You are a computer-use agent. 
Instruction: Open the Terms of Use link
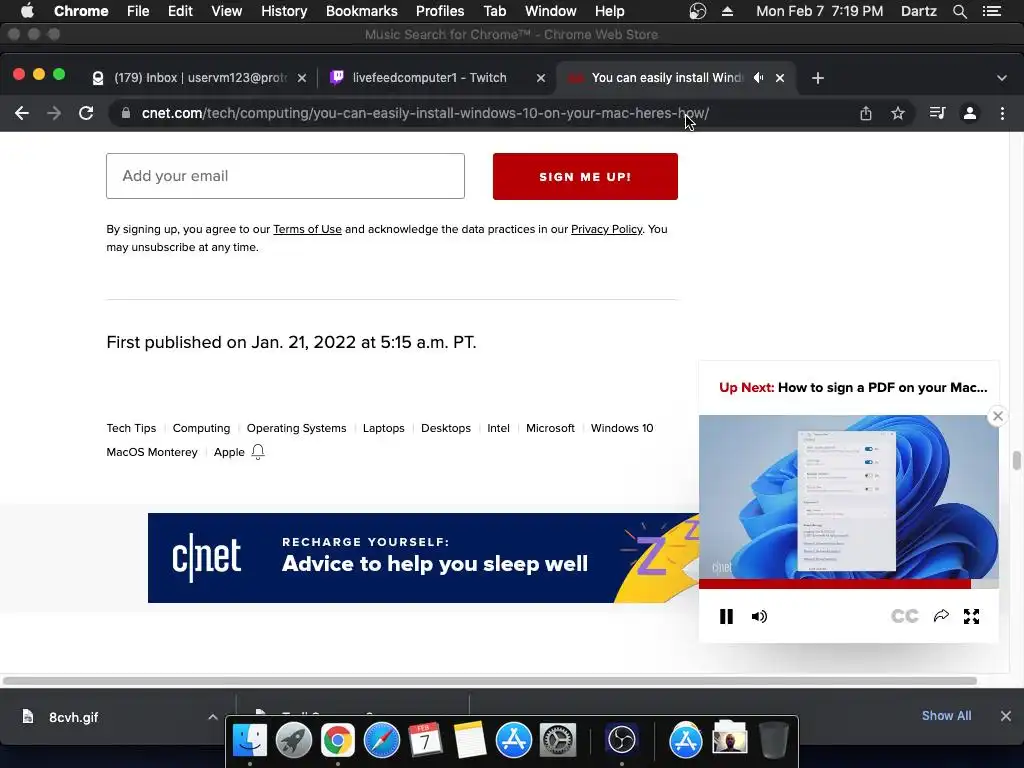(307, 229)
